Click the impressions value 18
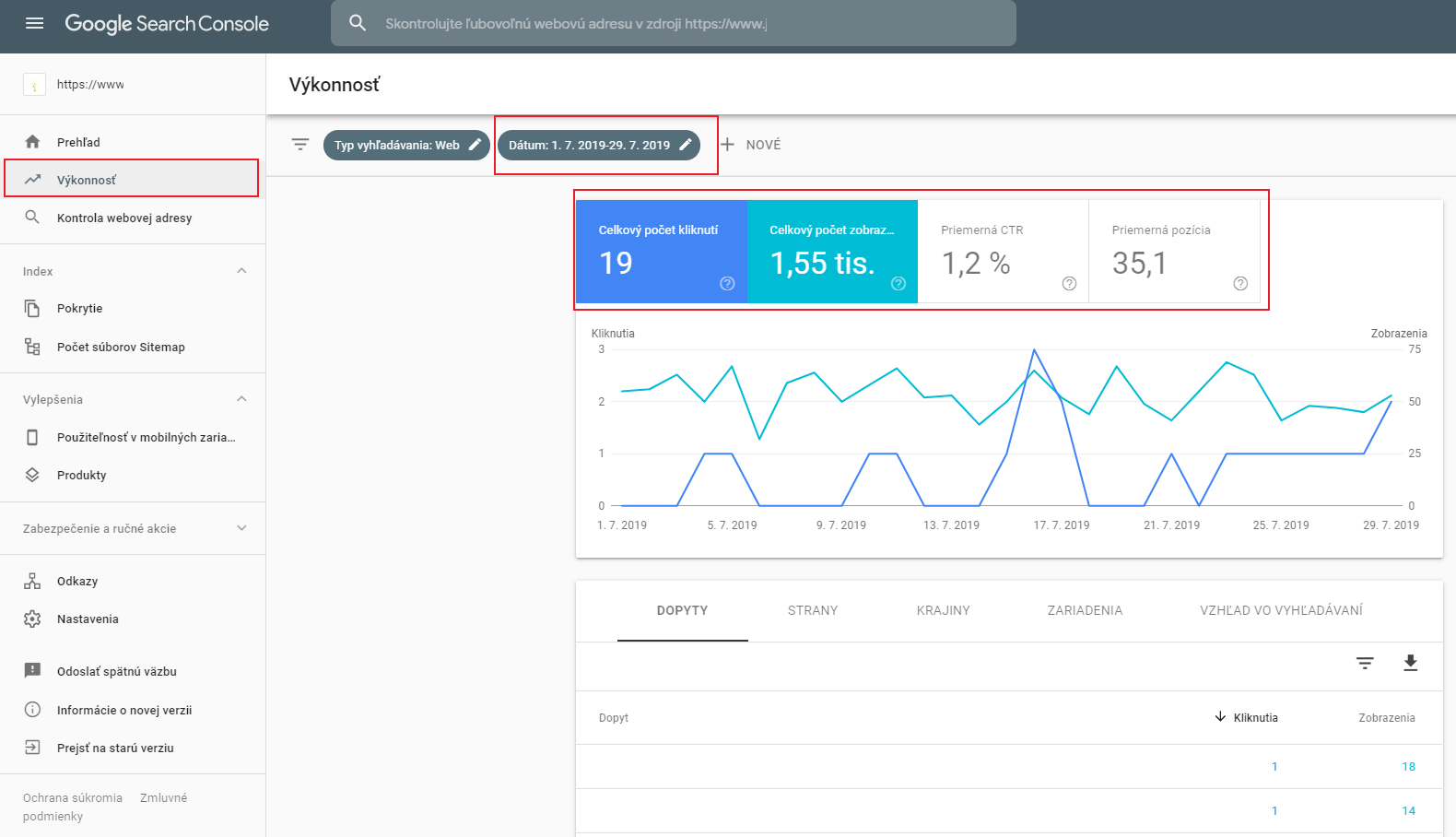This screenshot has height=837, width=1456. 1408,767
